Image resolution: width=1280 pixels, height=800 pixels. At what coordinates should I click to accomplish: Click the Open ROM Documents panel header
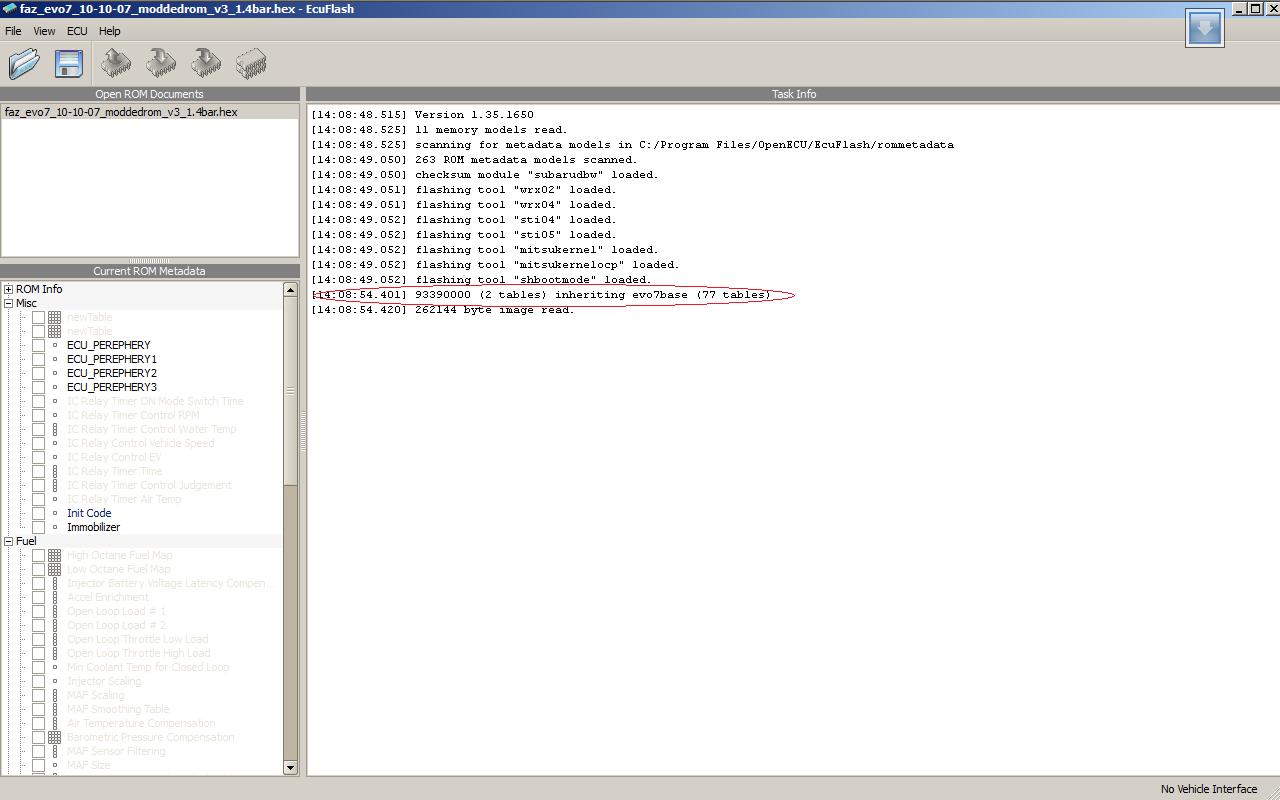point(150,94)
